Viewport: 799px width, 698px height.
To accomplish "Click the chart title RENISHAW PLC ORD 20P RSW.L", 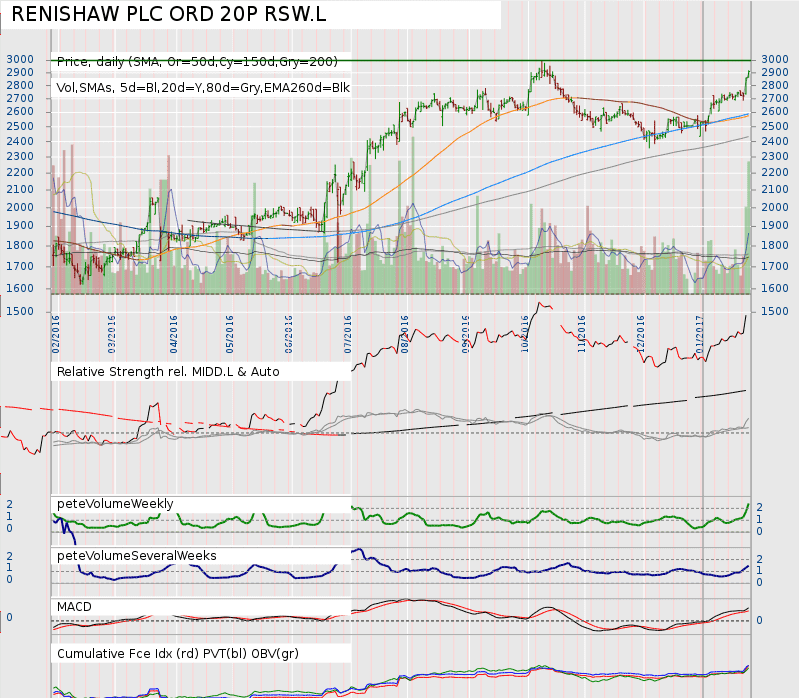I will pyautogui.click(x=169, y=14).
